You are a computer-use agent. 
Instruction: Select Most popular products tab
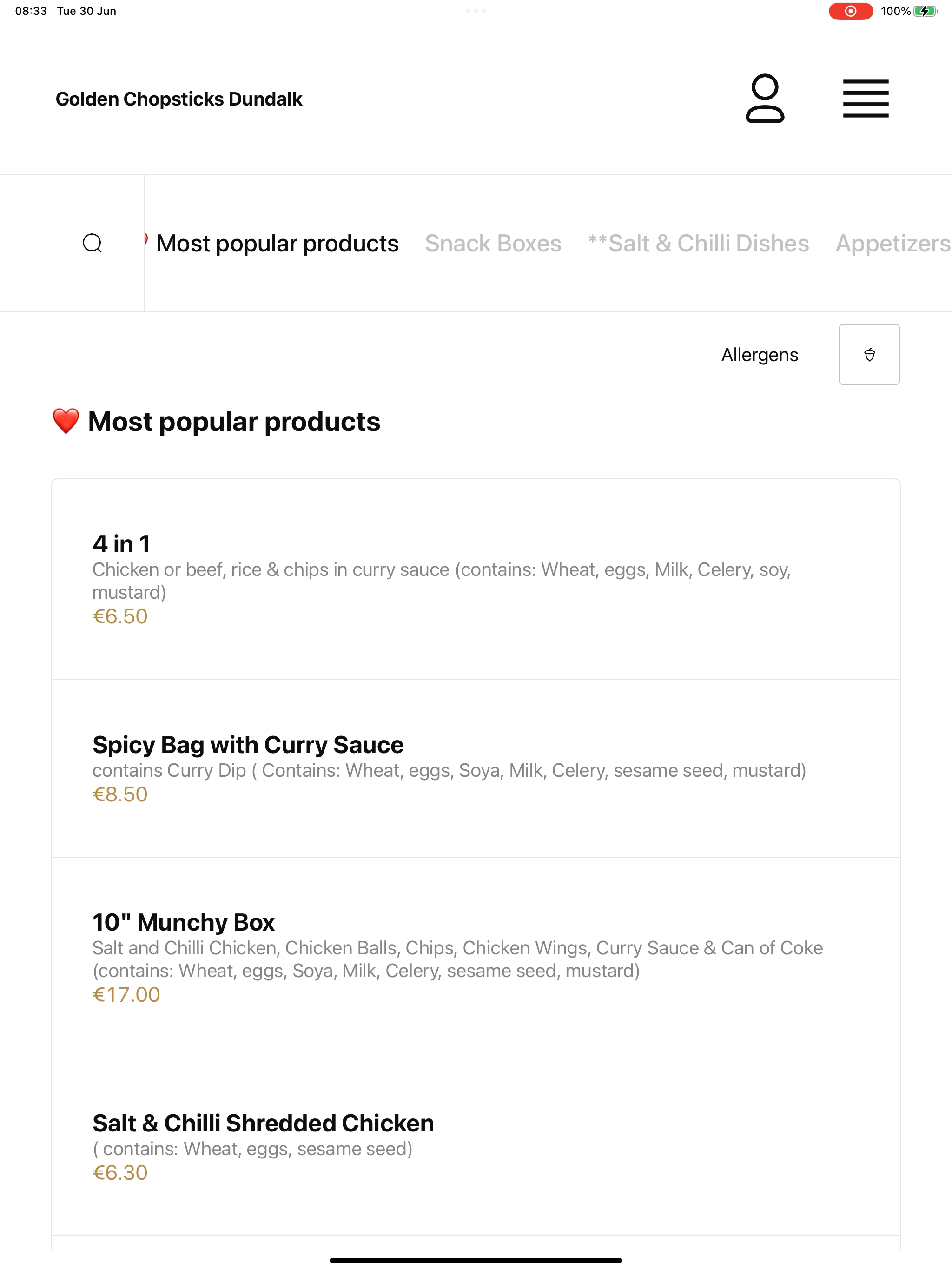(277, 244)
